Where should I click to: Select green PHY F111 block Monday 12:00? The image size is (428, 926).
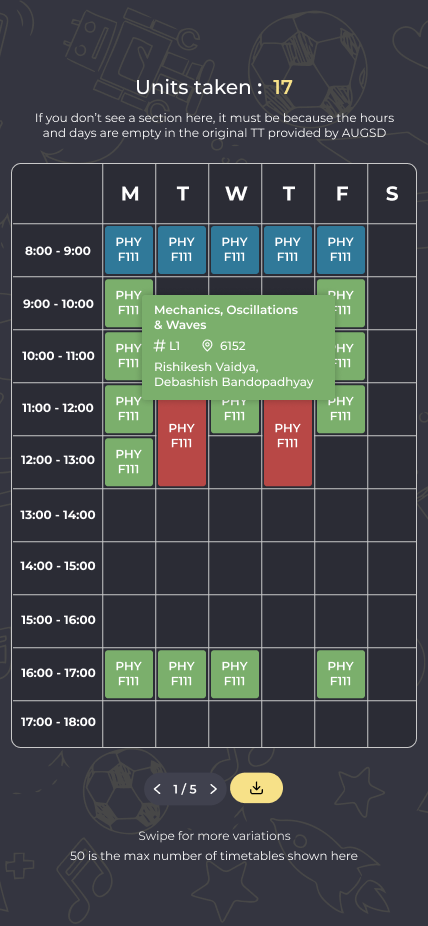pos(129,462)
